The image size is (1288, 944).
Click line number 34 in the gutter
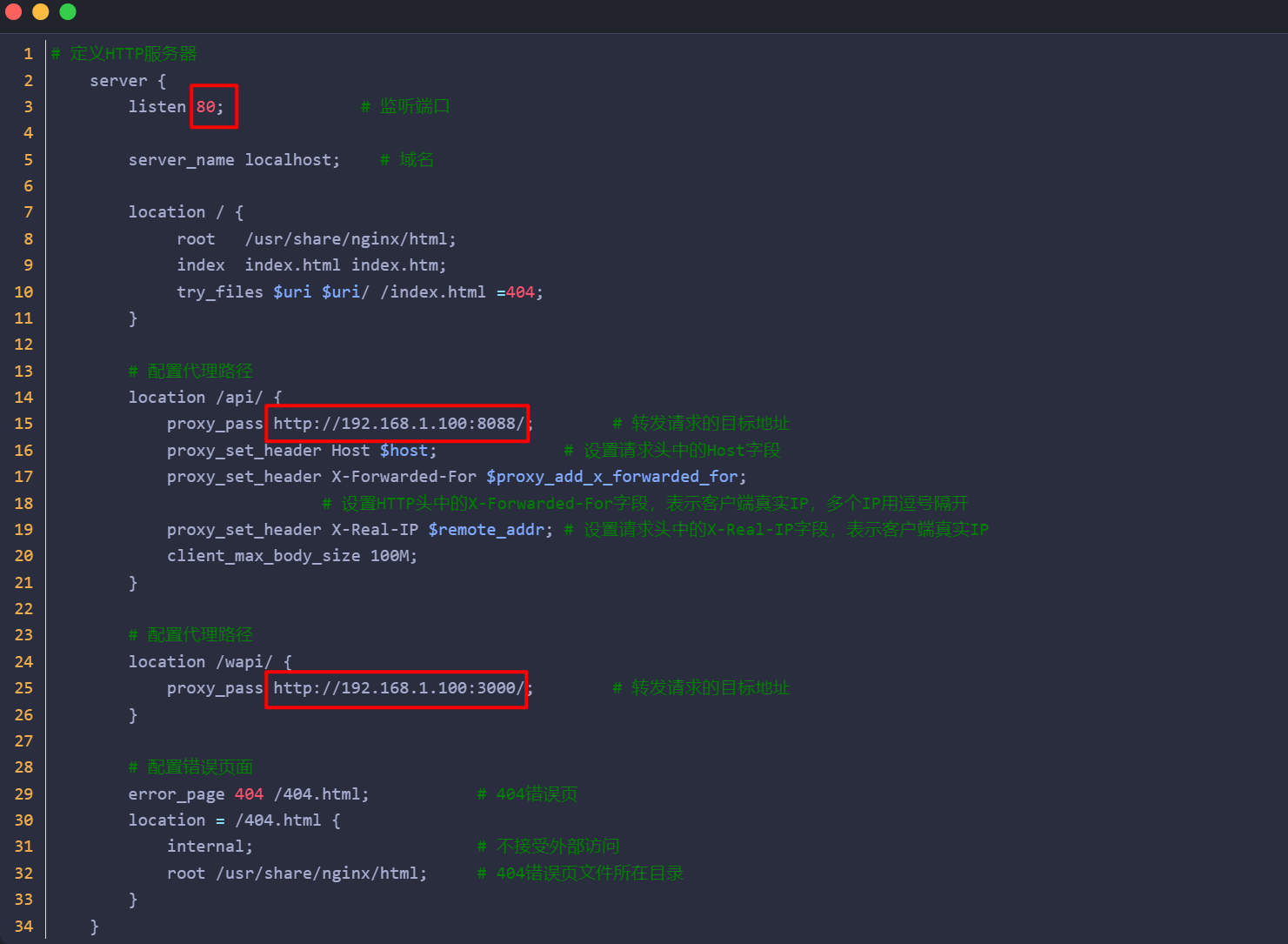click(23, 926)
